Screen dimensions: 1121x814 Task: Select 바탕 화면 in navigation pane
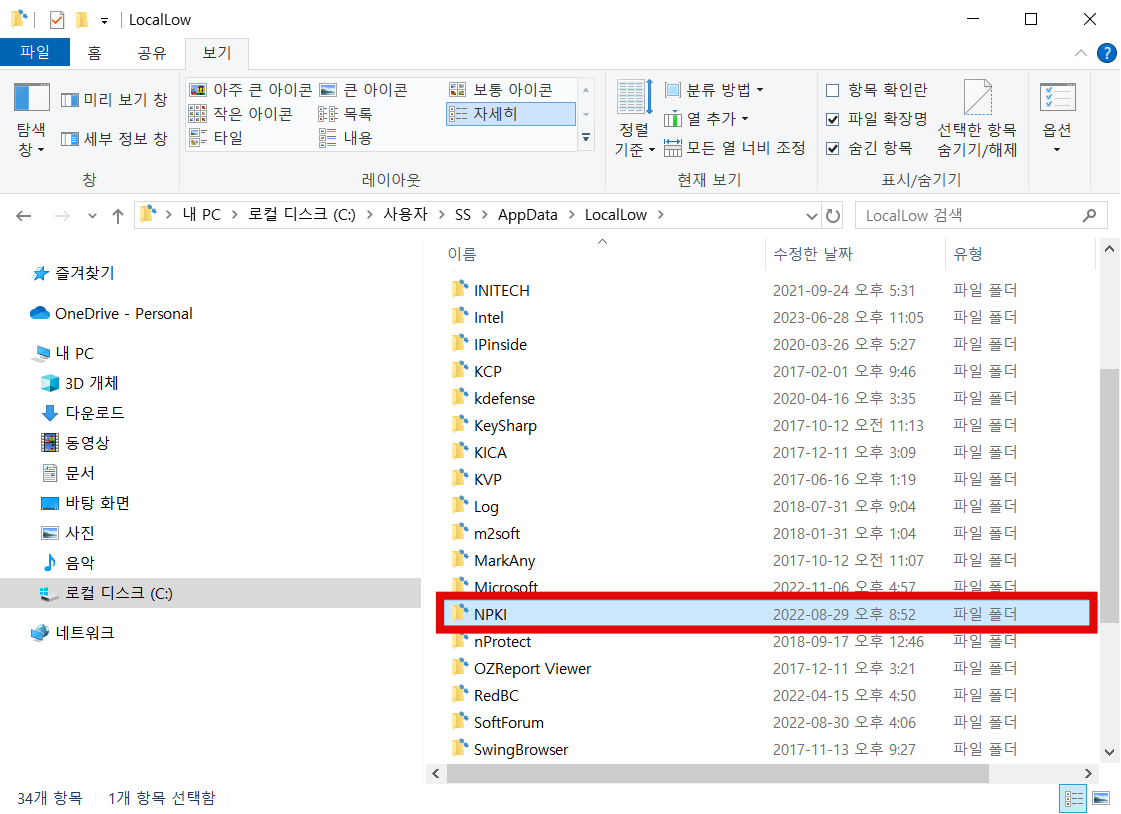point(86,503)
